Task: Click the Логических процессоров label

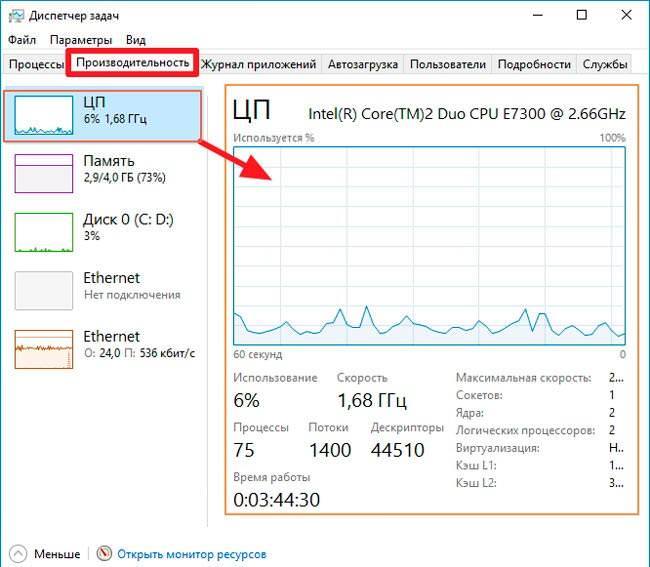Action: [x=525, y=430]
